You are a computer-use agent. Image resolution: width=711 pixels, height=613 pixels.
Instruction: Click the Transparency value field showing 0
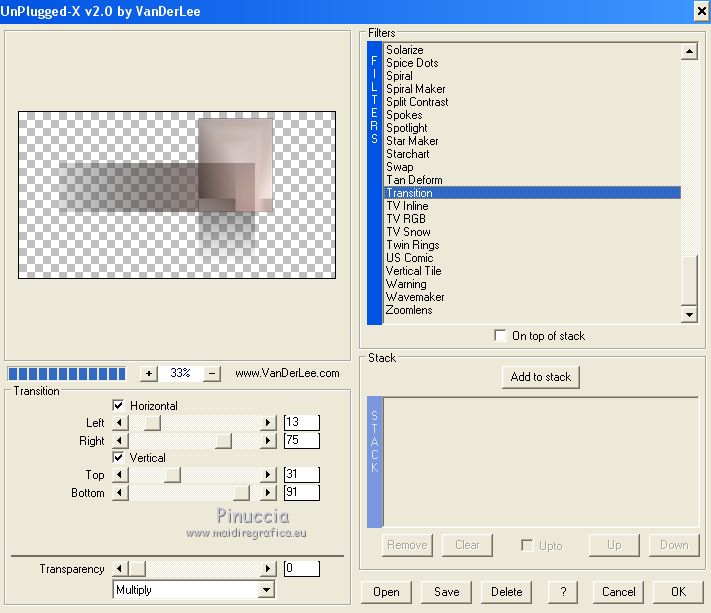click(302, 569)
